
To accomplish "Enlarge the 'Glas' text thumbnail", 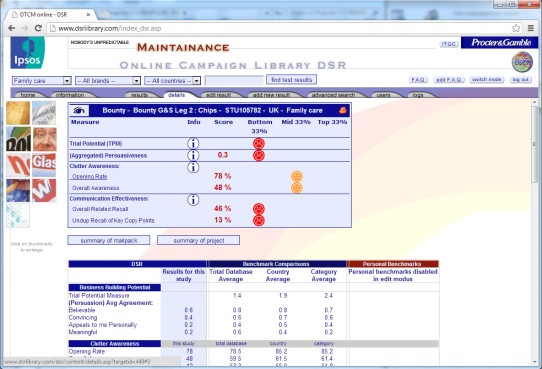I will point(44,165).
